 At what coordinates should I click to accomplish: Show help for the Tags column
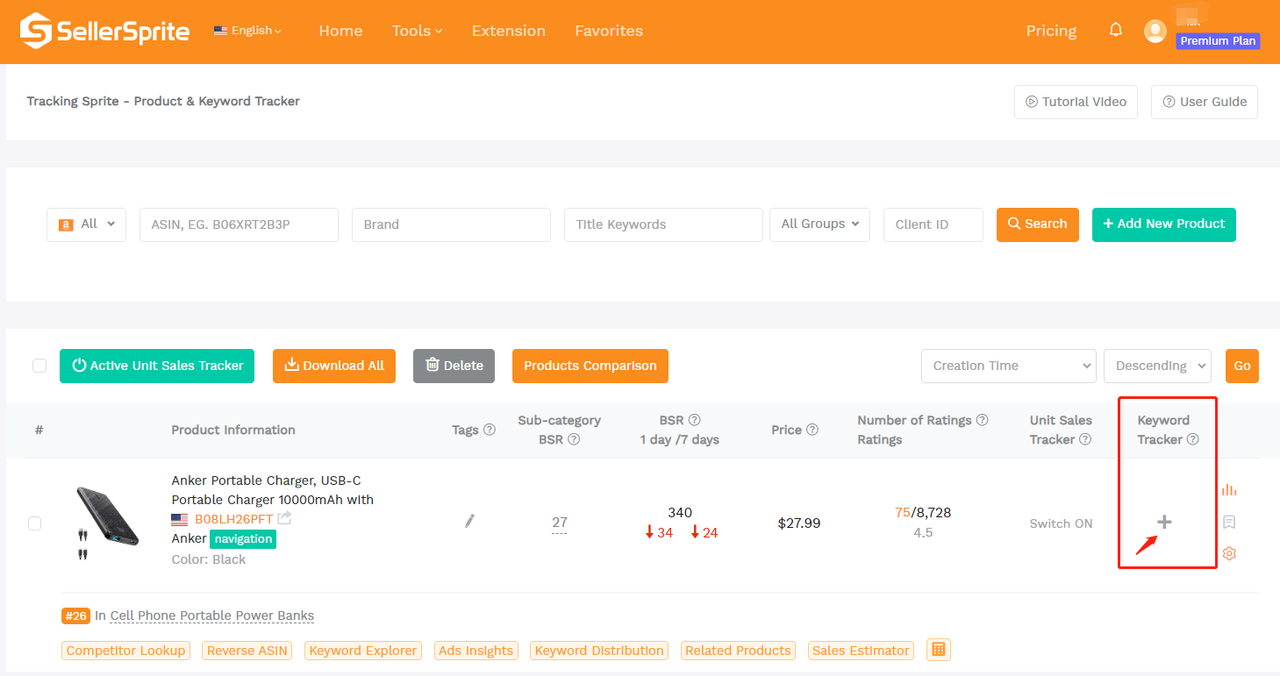[489, 430]
